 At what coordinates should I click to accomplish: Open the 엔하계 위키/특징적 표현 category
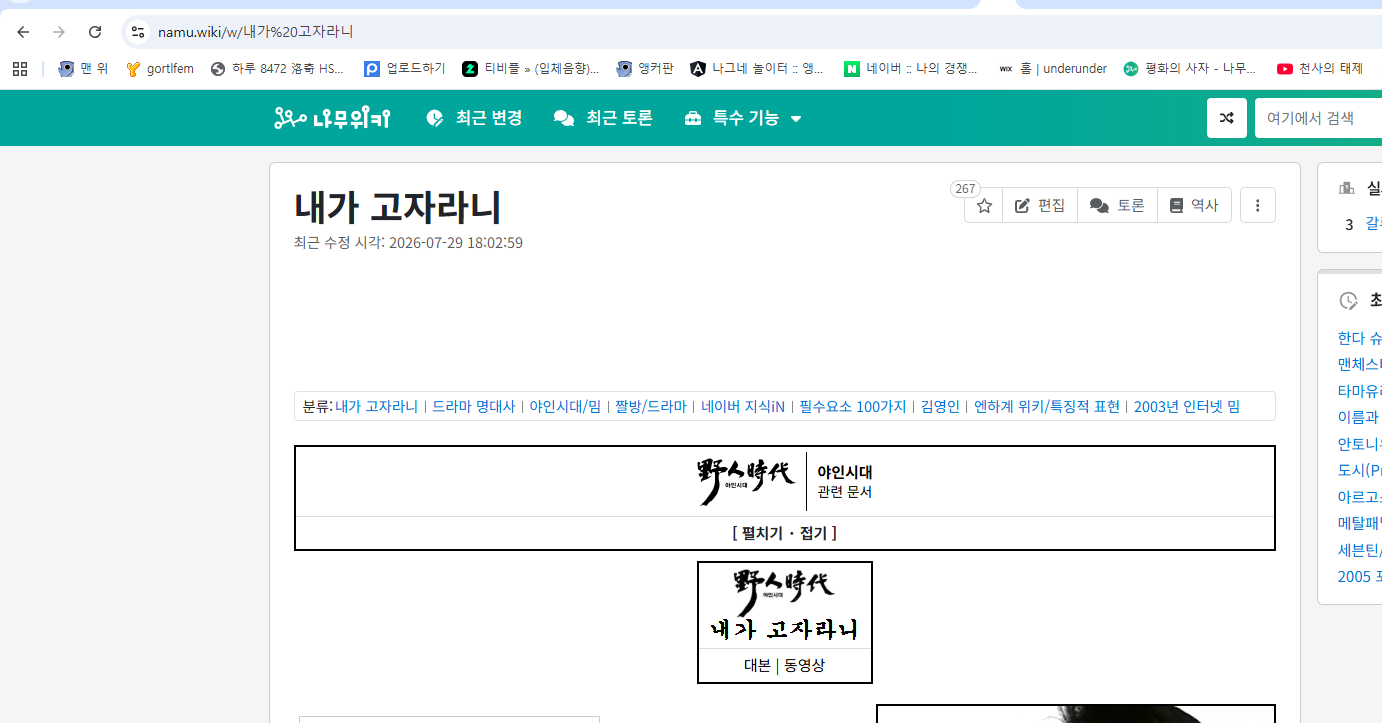[x=1047, y=407]
